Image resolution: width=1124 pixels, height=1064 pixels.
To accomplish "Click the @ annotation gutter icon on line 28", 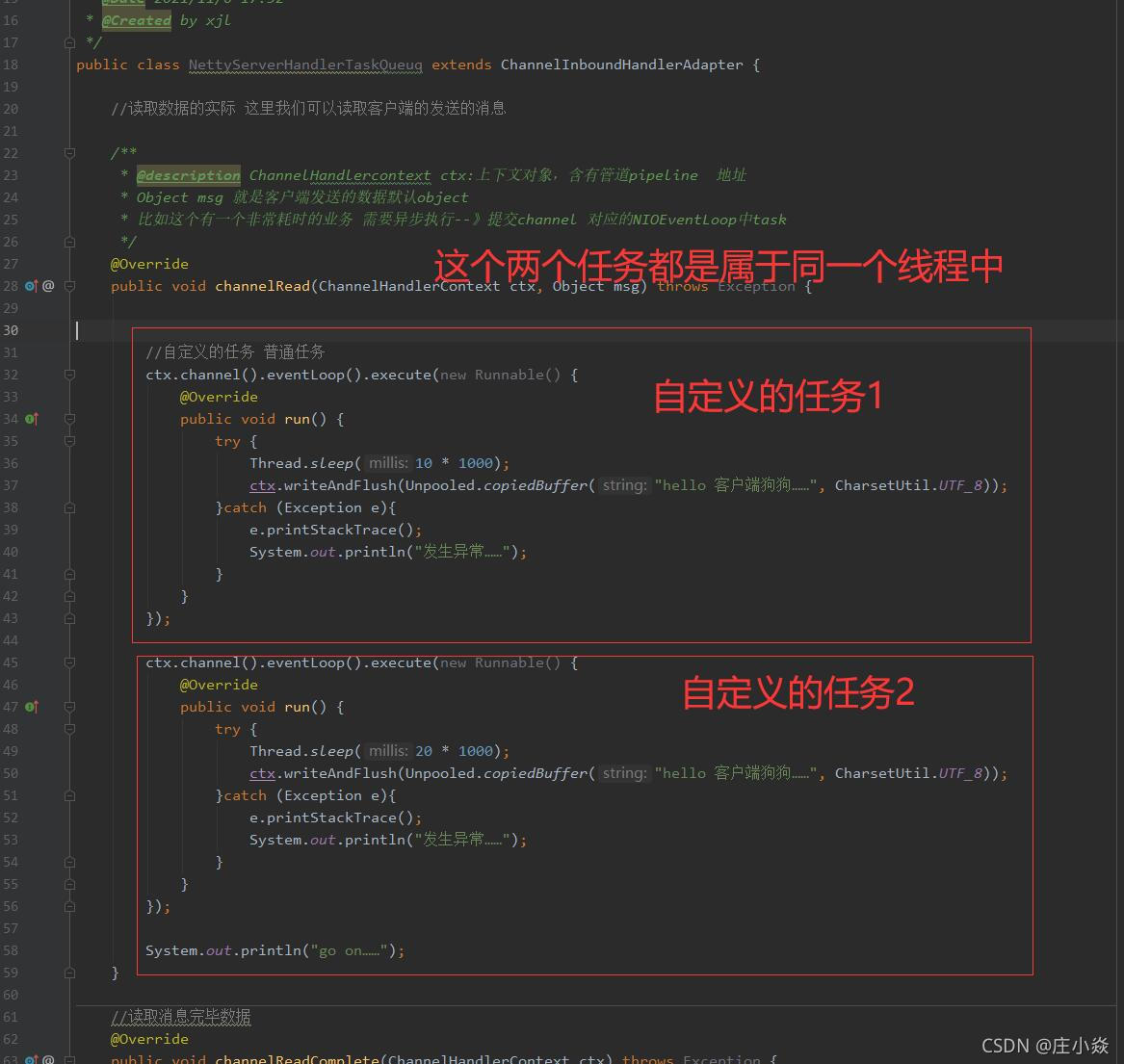I will pos(48,285).
